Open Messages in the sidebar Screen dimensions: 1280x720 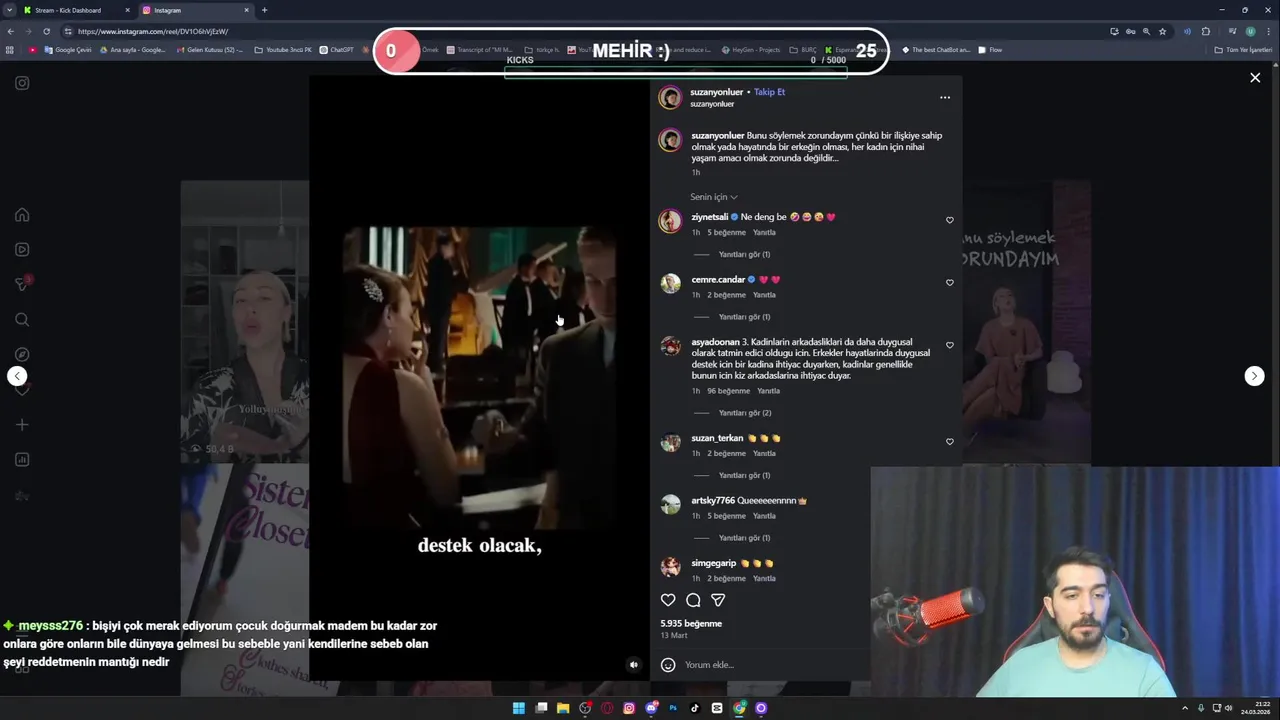[22, 284]
